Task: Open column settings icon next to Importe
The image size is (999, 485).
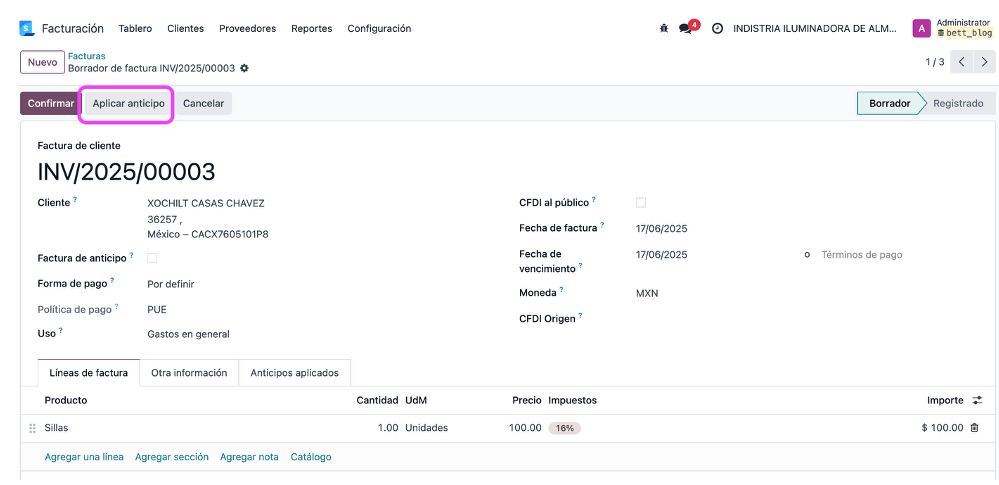Action: 977,400
